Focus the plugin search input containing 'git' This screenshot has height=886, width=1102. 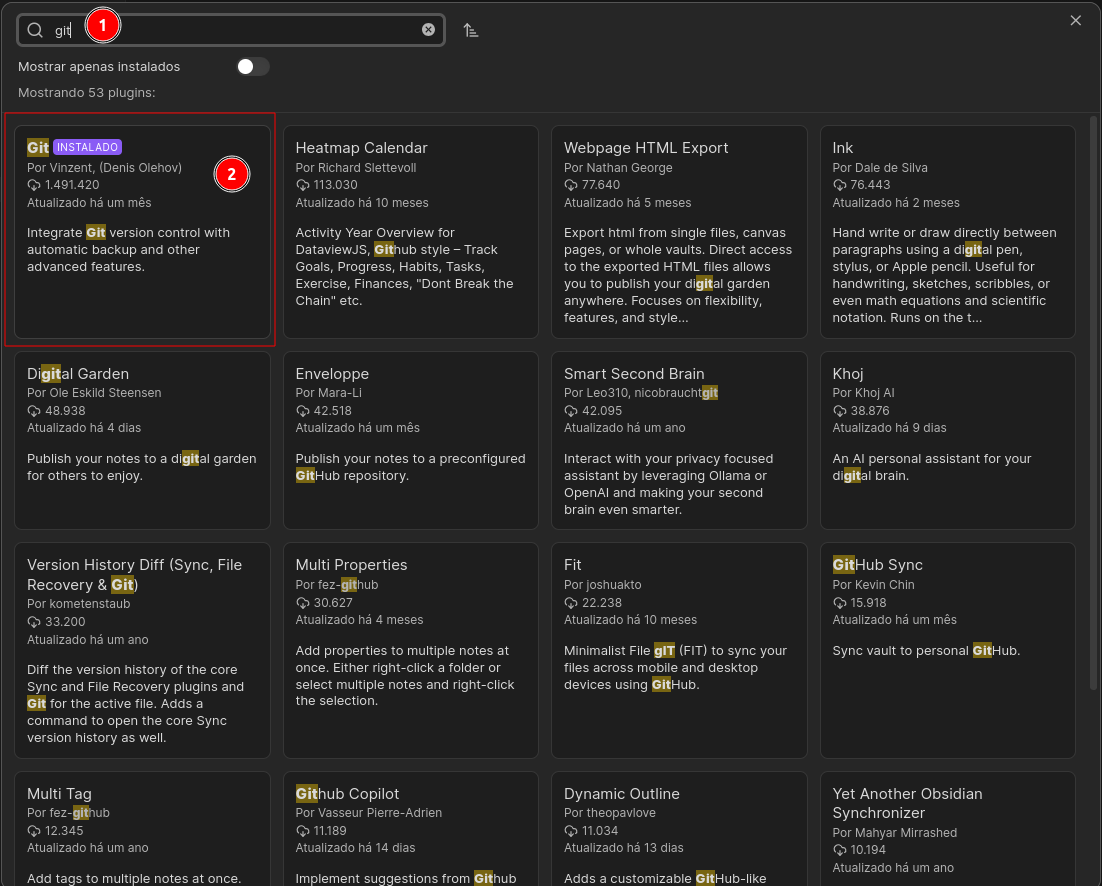231,30
